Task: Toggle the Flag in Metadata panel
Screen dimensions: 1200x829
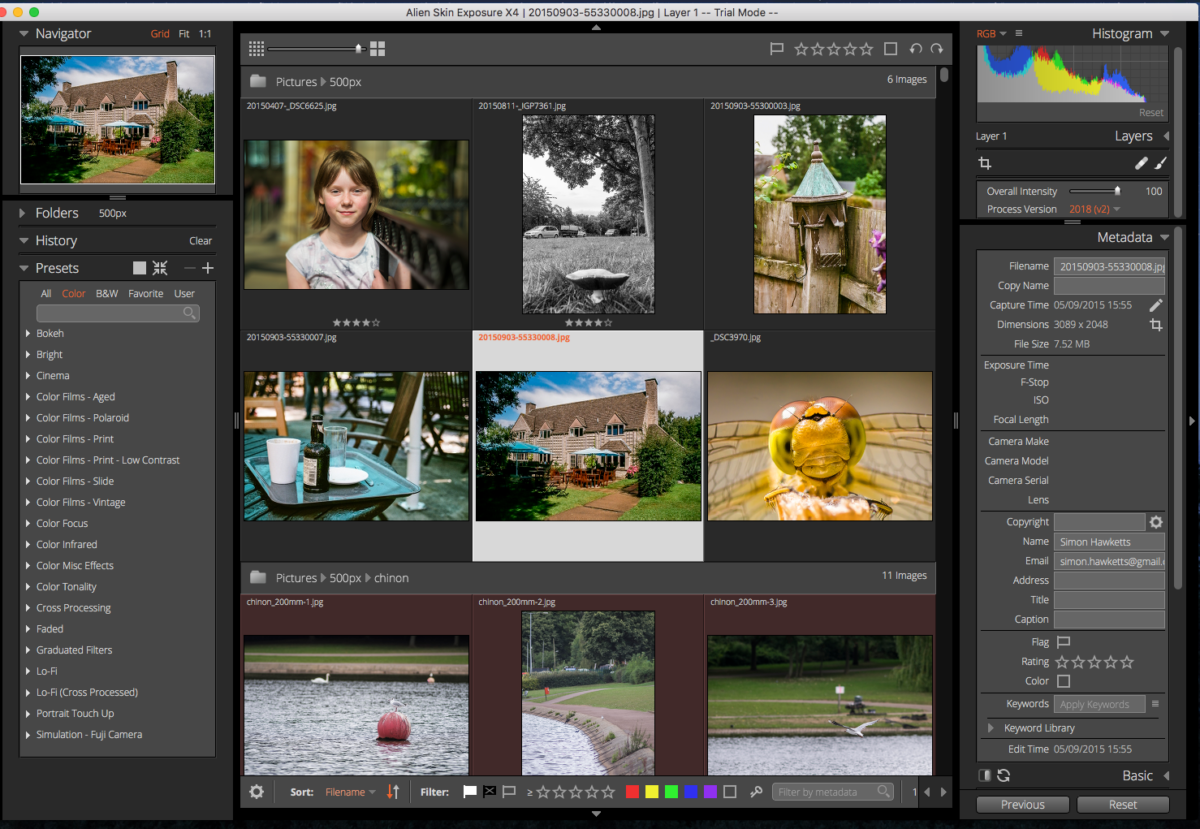Action: [1064, 642]
